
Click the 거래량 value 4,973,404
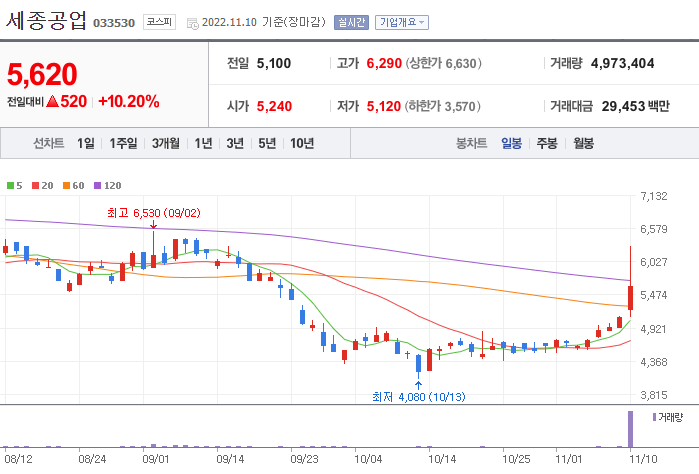[623, 63]
